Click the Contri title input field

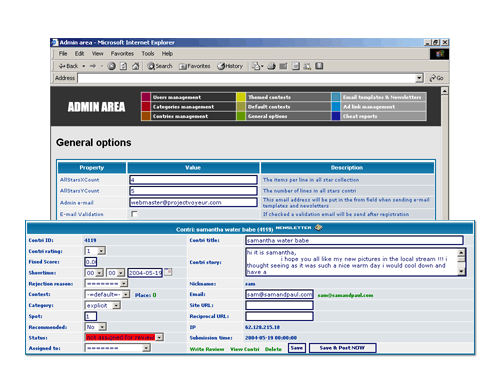click(354, 240)
